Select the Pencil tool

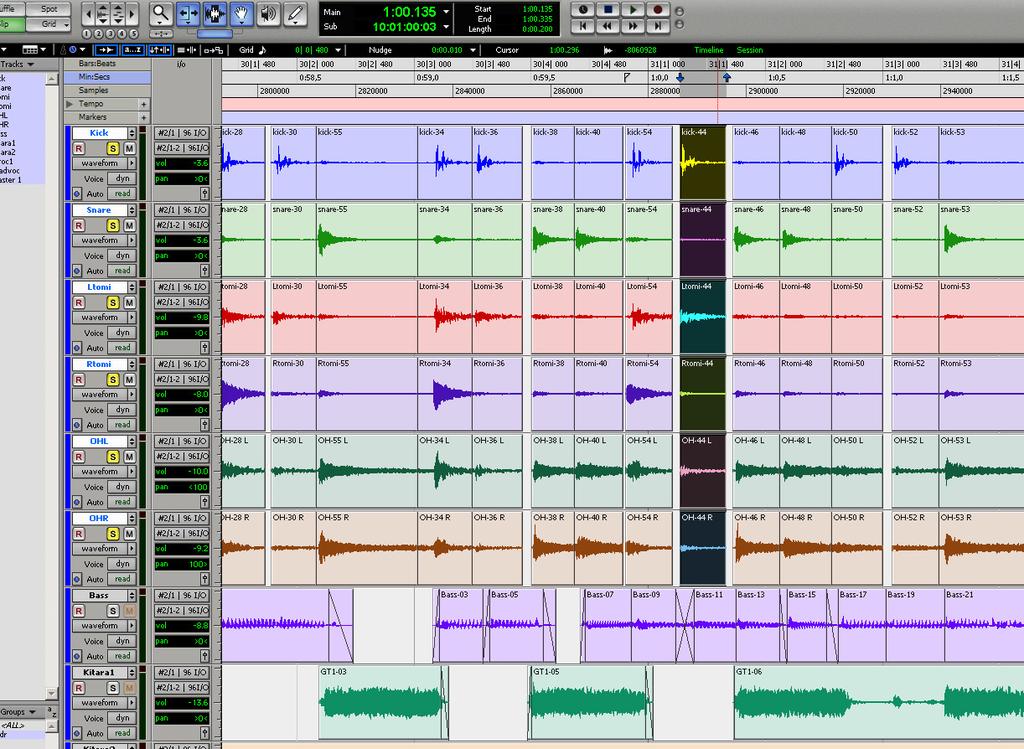pyautogui.click(x=295, y=14)
